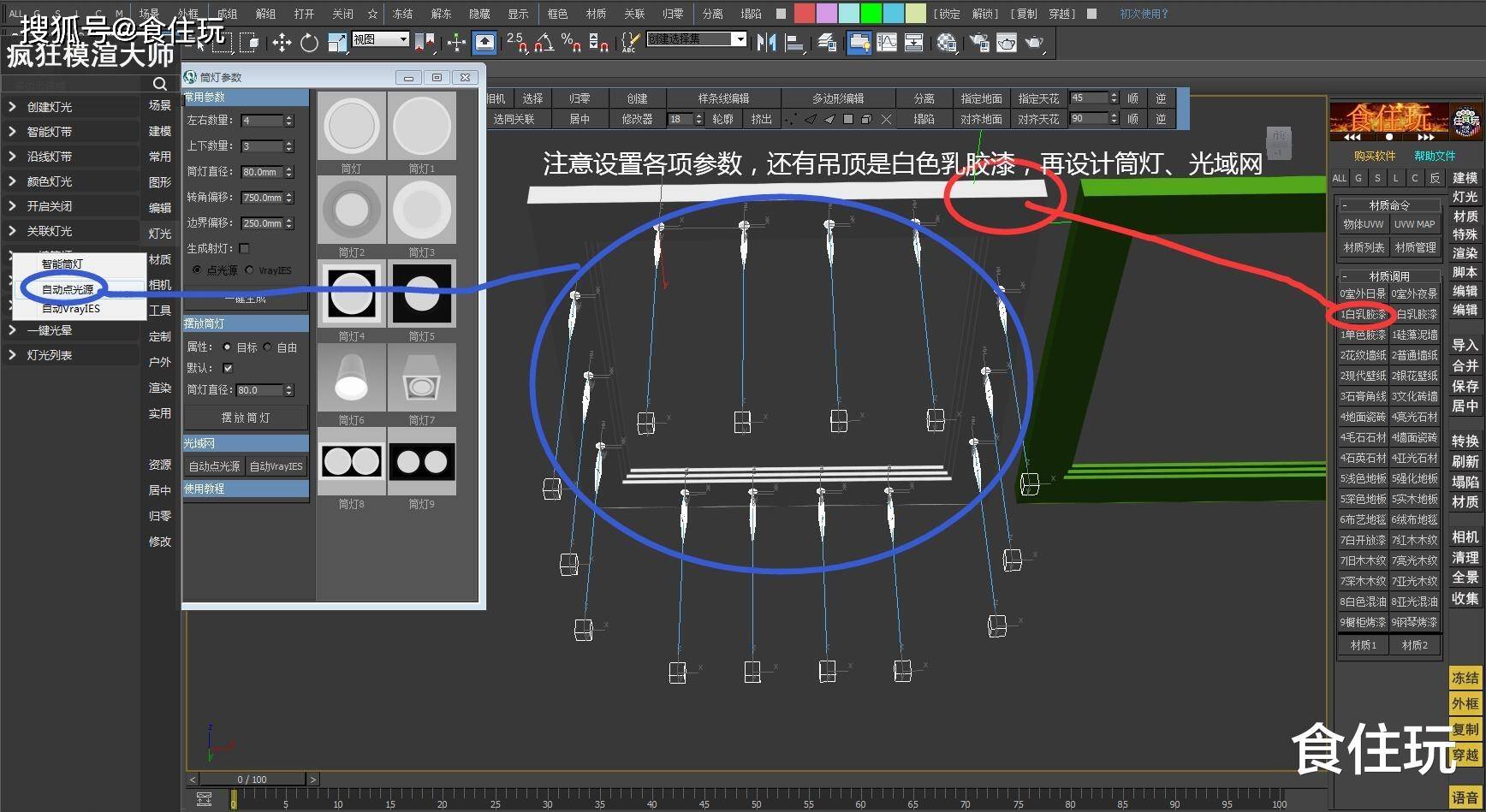This screenshot has width=1486, height=812.
Task: Click the 摆放筒灯 button
Action: 246,418
